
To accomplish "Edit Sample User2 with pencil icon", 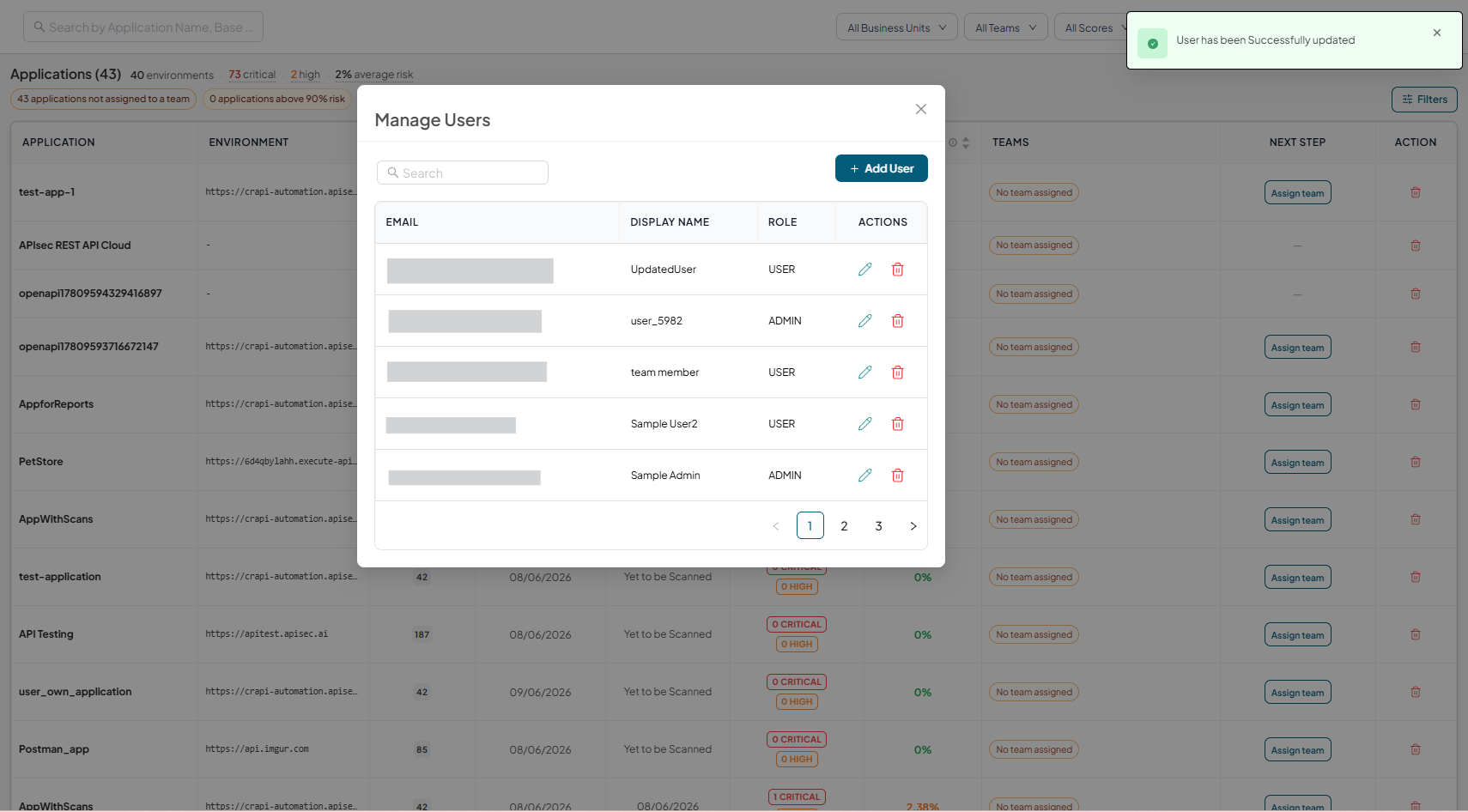I will (x=864, y=424).
